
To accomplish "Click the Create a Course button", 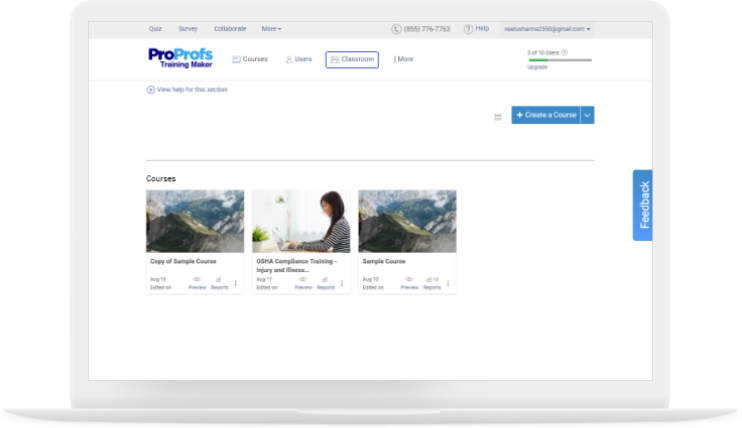I will [x=546, y=115].
